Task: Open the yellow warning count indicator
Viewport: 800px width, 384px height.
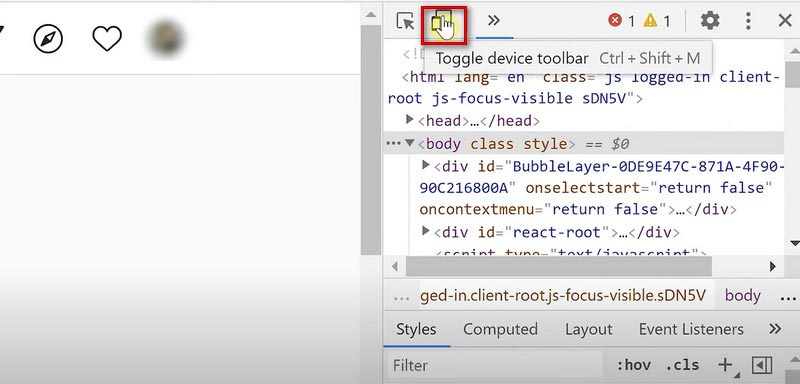Action: tap(657, 21)
